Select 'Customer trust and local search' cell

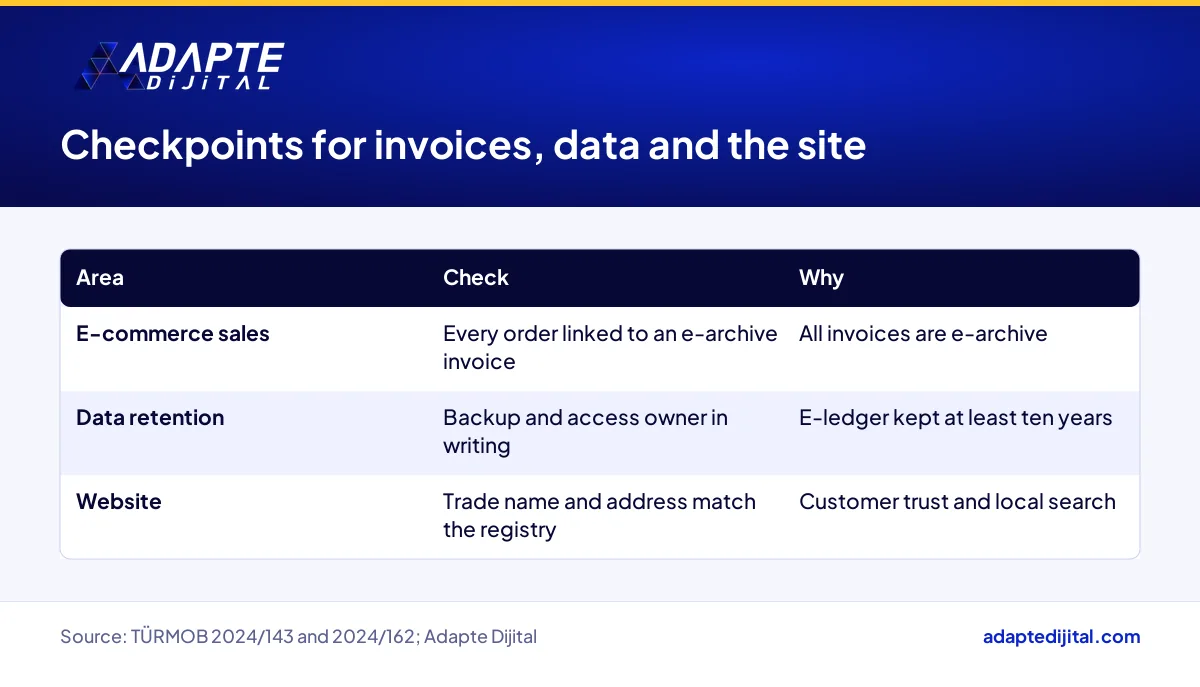pos(957,502)
